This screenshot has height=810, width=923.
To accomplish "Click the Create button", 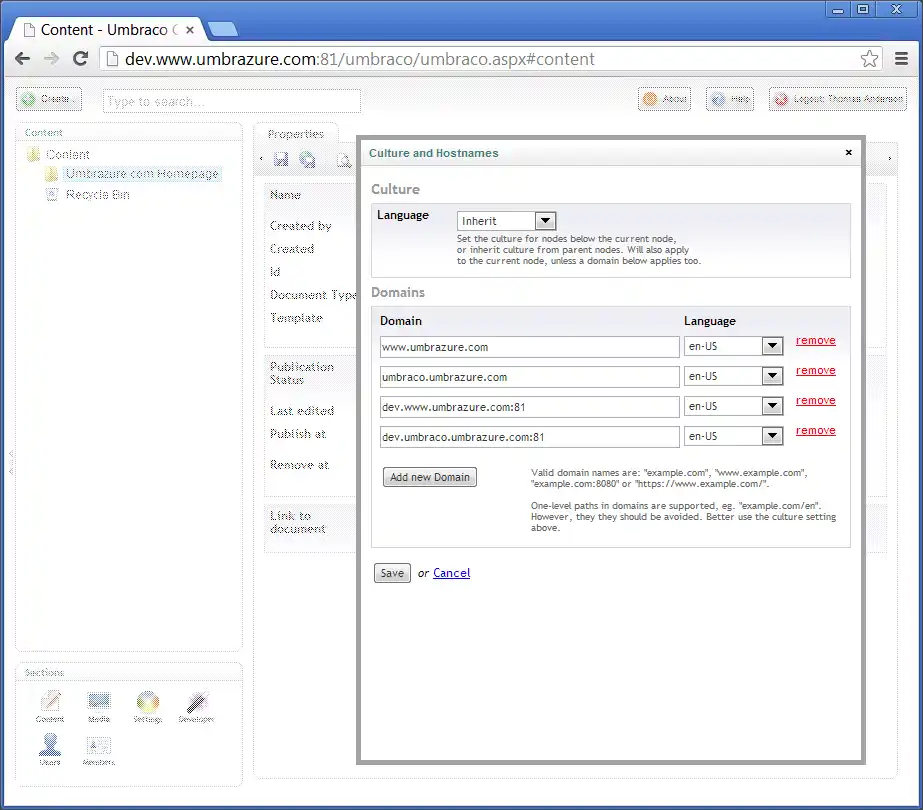I will [49, 99].
